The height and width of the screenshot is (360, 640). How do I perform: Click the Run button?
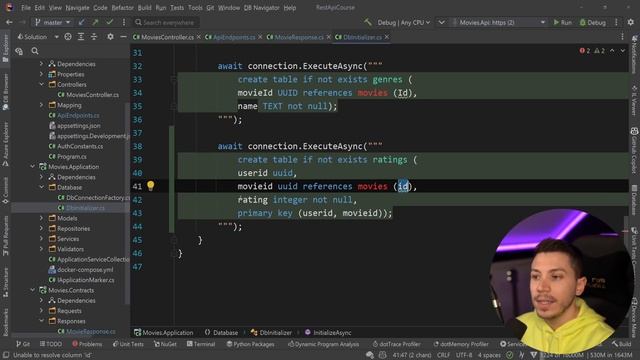pos(562,22)
